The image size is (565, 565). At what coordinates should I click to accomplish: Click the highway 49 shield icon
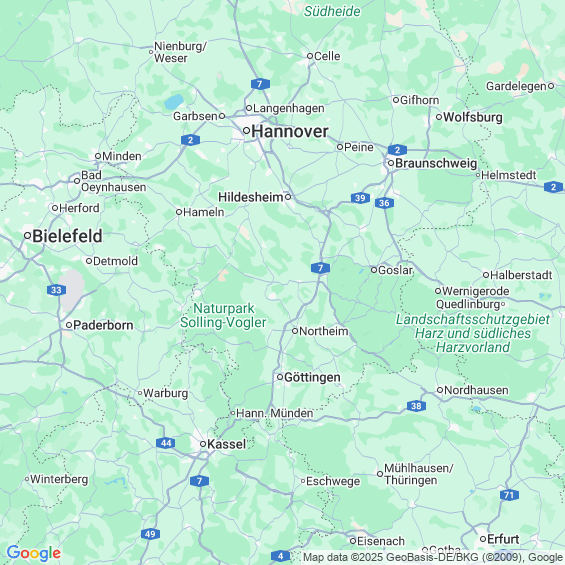pos(150,534)
